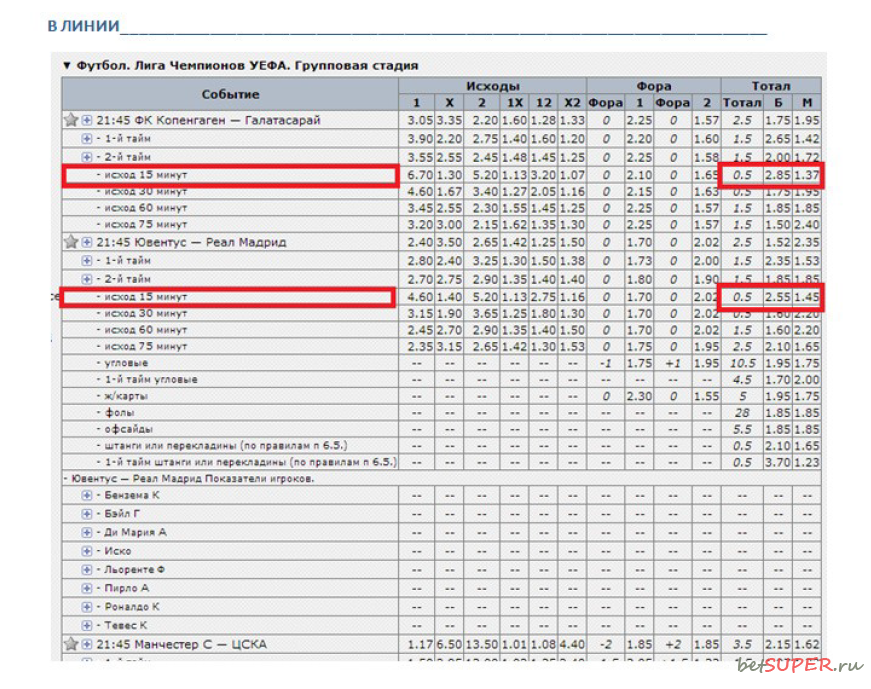The image size is (871, 689).
Task: Click the ж/карты row label
Action: pos(126,396)
